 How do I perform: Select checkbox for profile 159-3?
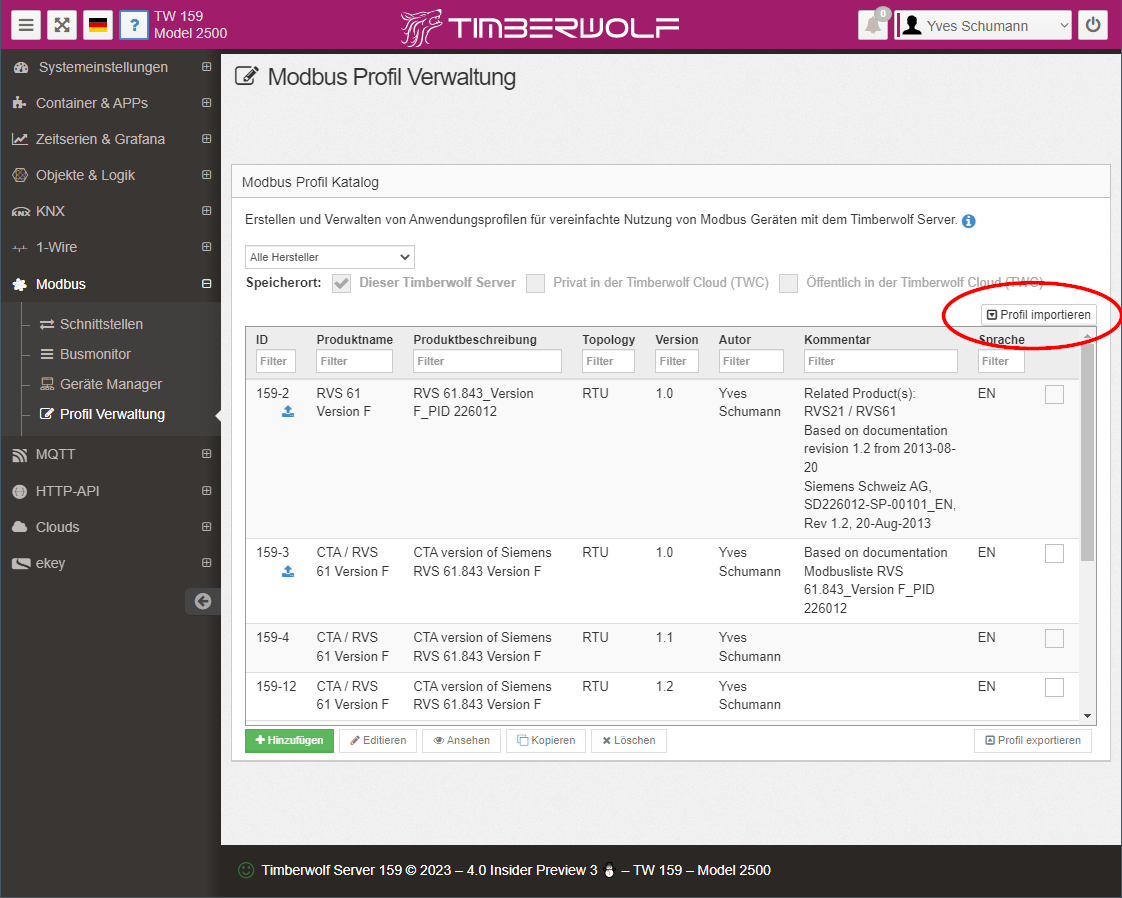click(x=1054, y=553)
